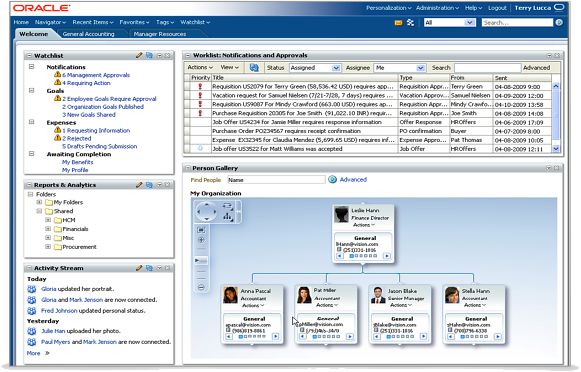Refresh the Watchlist panel
The height and width of the screenshot is (372, 581).
pyautogui.click(x=149, y=55)
